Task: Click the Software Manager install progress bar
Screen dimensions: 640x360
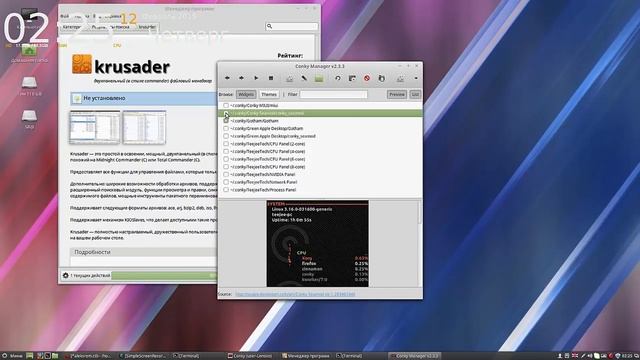Action: (x=164, y=276)
